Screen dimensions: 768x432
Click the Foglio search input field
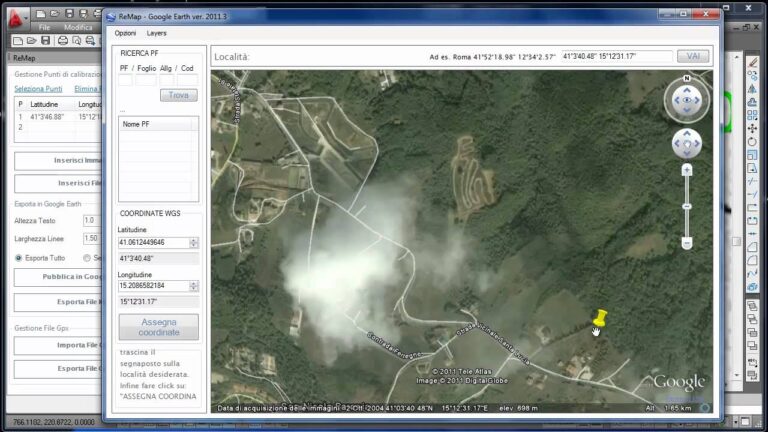tap(146, 80)
